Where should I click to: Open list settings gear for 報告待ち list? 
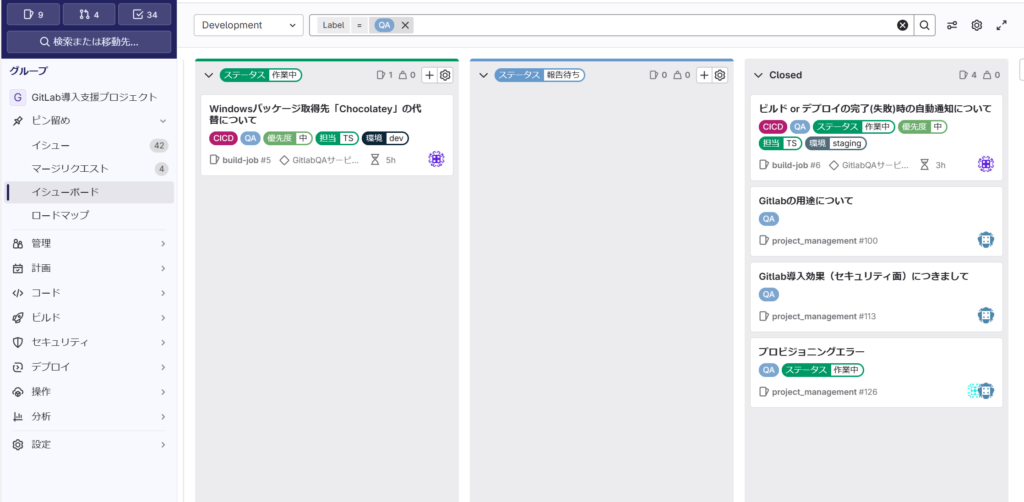pyautogui.click(x=719, y=75)
